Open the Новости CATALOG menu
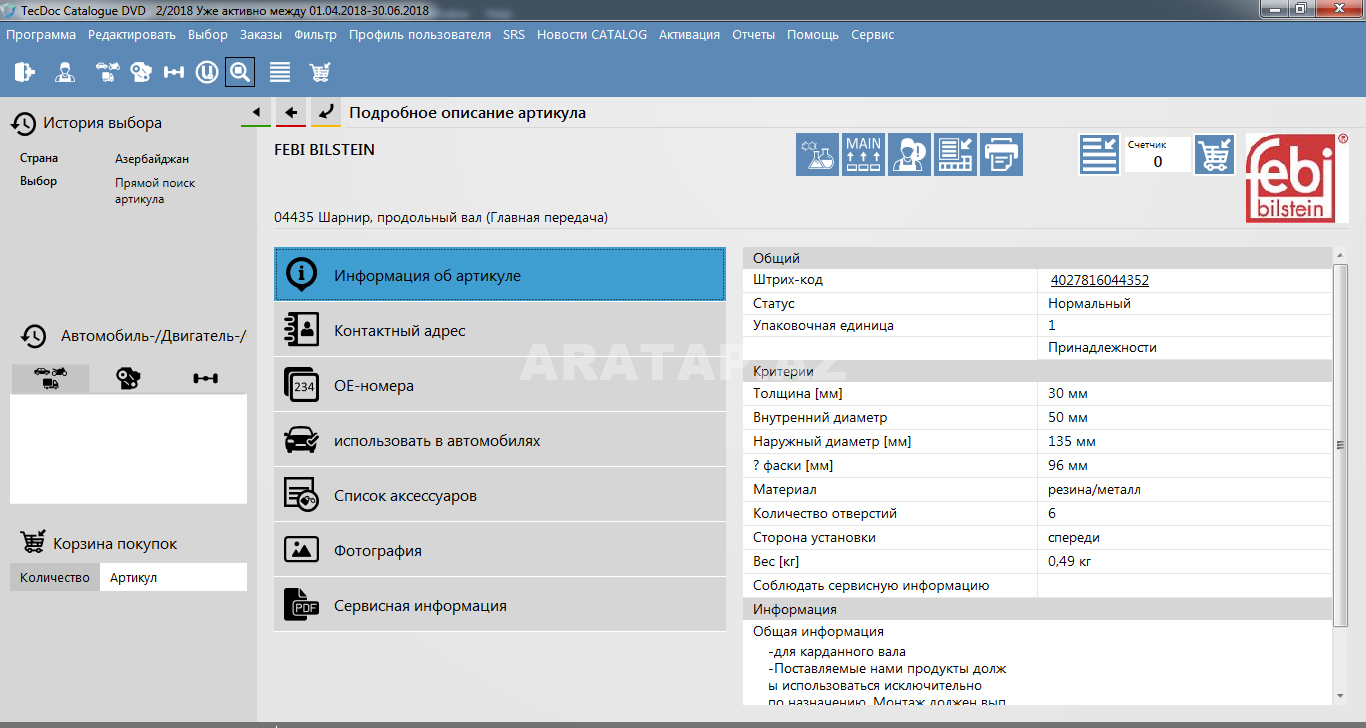 [x=592, y=34]
